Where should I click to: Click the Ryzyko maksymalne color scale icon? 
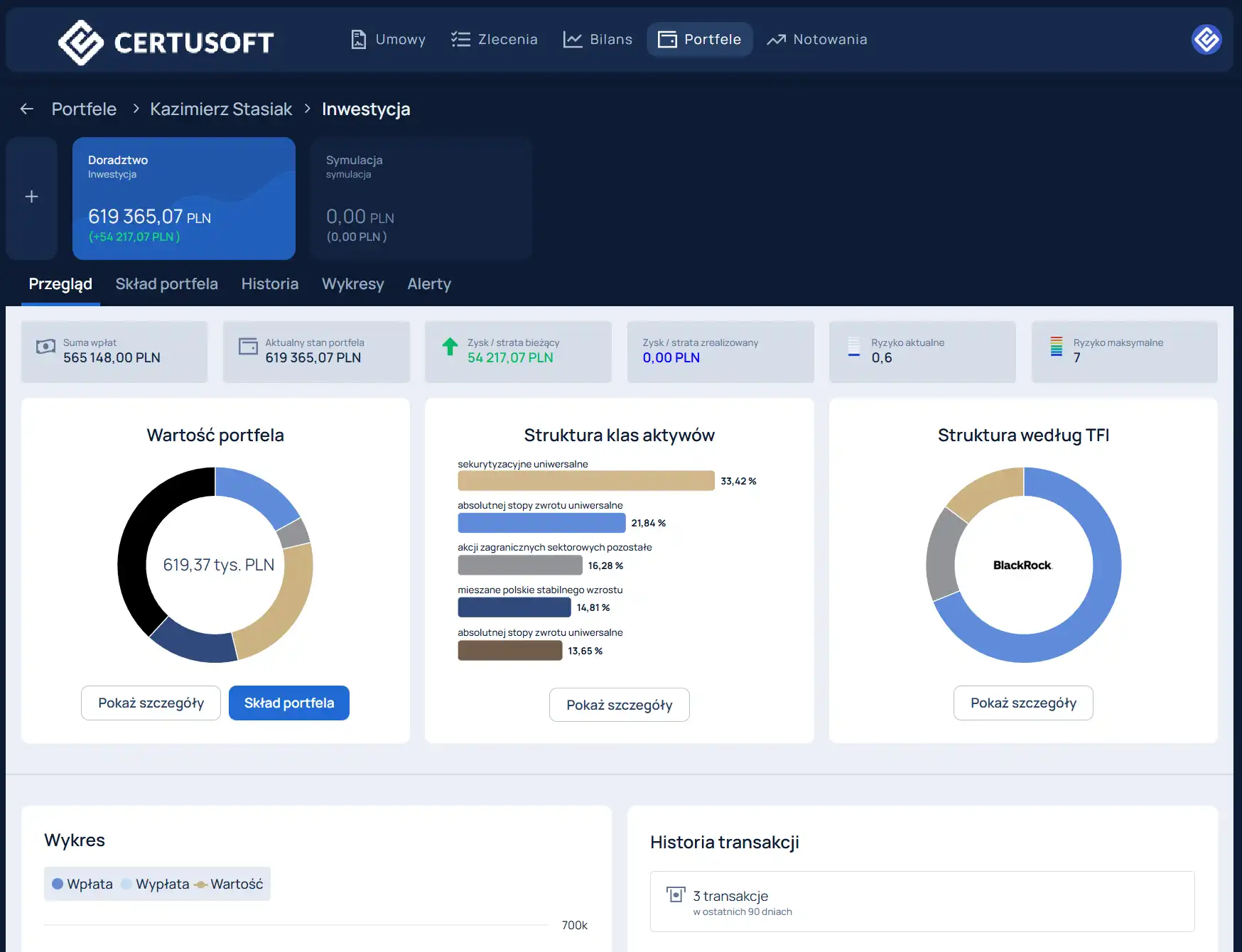click(x=1056, y=347)
